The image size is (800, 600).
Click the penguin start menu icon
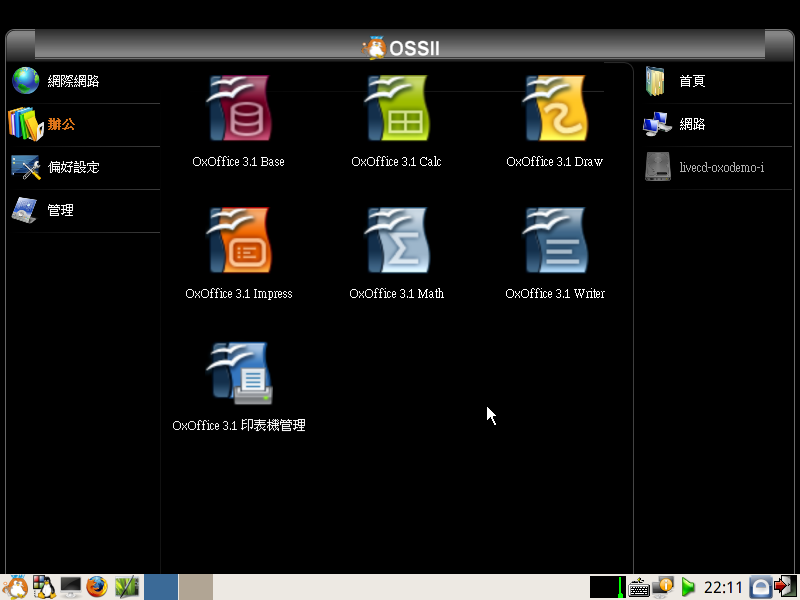15,587
